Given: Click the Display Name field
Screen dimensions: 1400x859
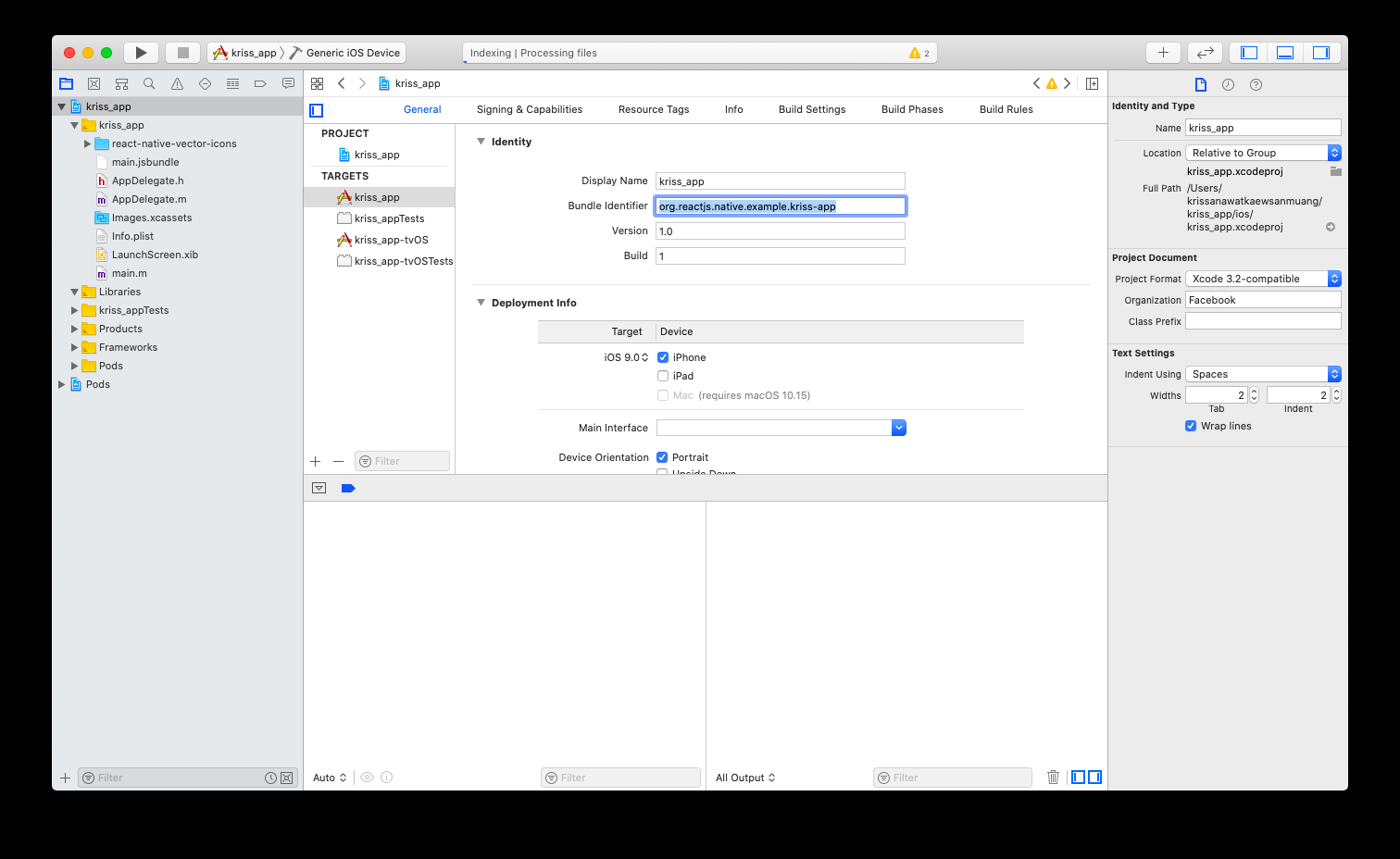Looking at the screenshot, I should tap(781, 181).
